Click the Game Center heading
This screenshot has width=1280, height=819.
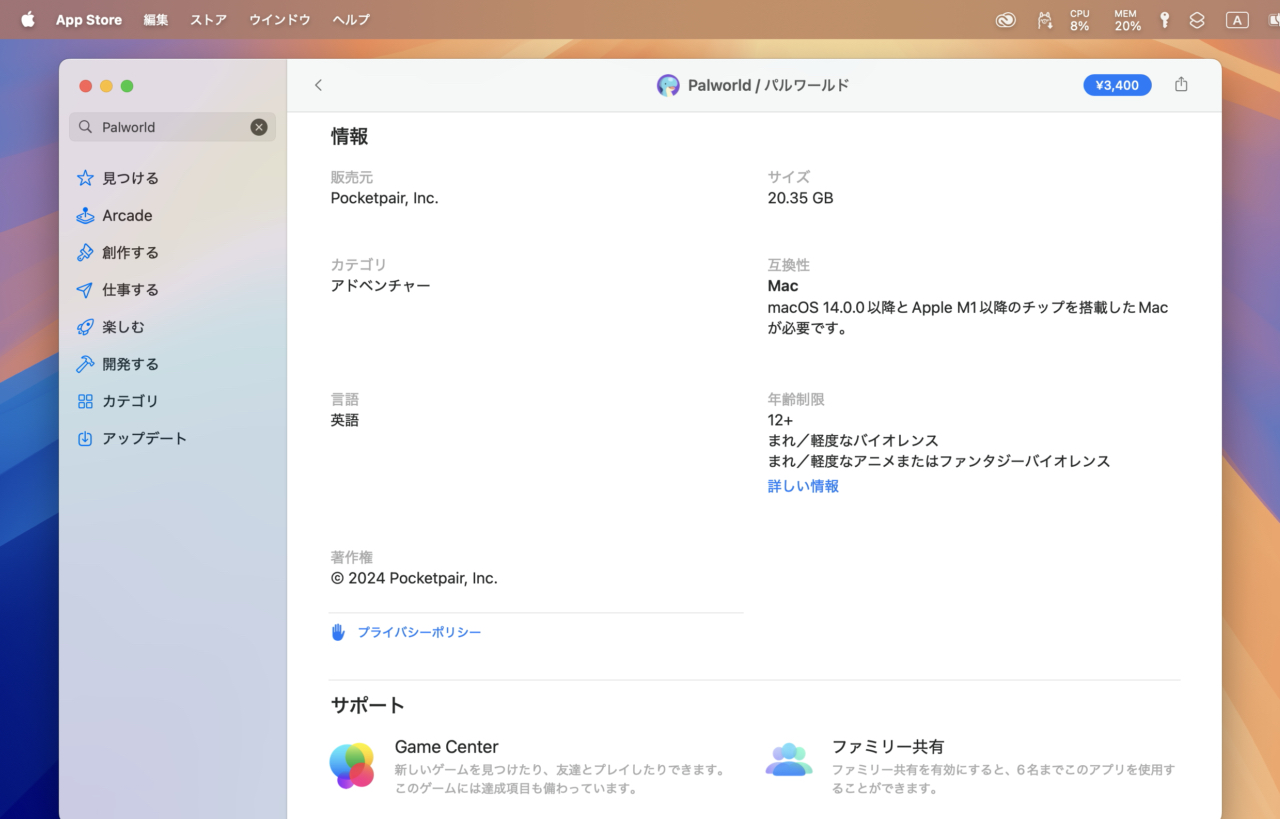pos(446,747)
